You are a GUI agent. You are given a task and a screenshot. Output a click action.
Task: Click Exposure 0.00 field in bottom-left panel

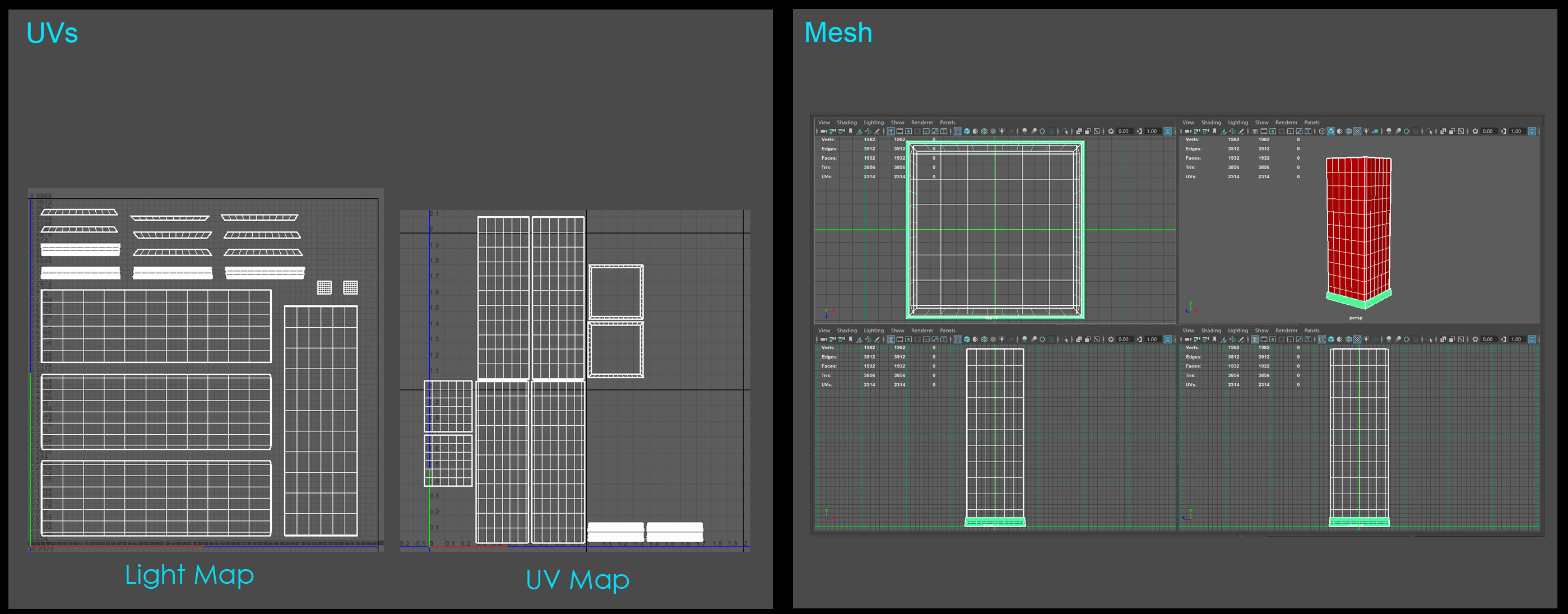click(x=1125, y=339)
